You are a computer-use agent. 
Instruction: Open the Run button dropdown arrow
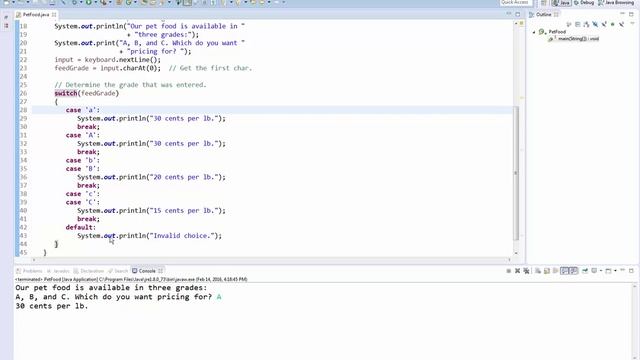(x=96, y=2)
